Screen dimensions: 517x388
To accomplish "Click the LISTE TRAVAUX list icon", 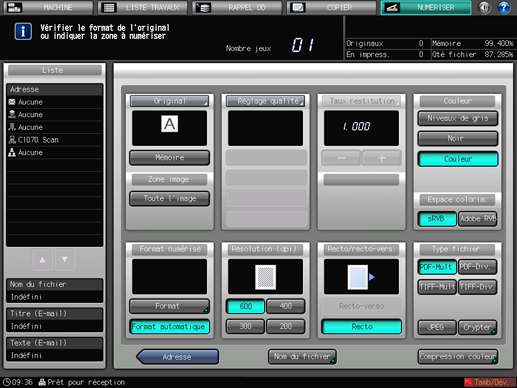I will pyautogui.click(x=109, y=7).
